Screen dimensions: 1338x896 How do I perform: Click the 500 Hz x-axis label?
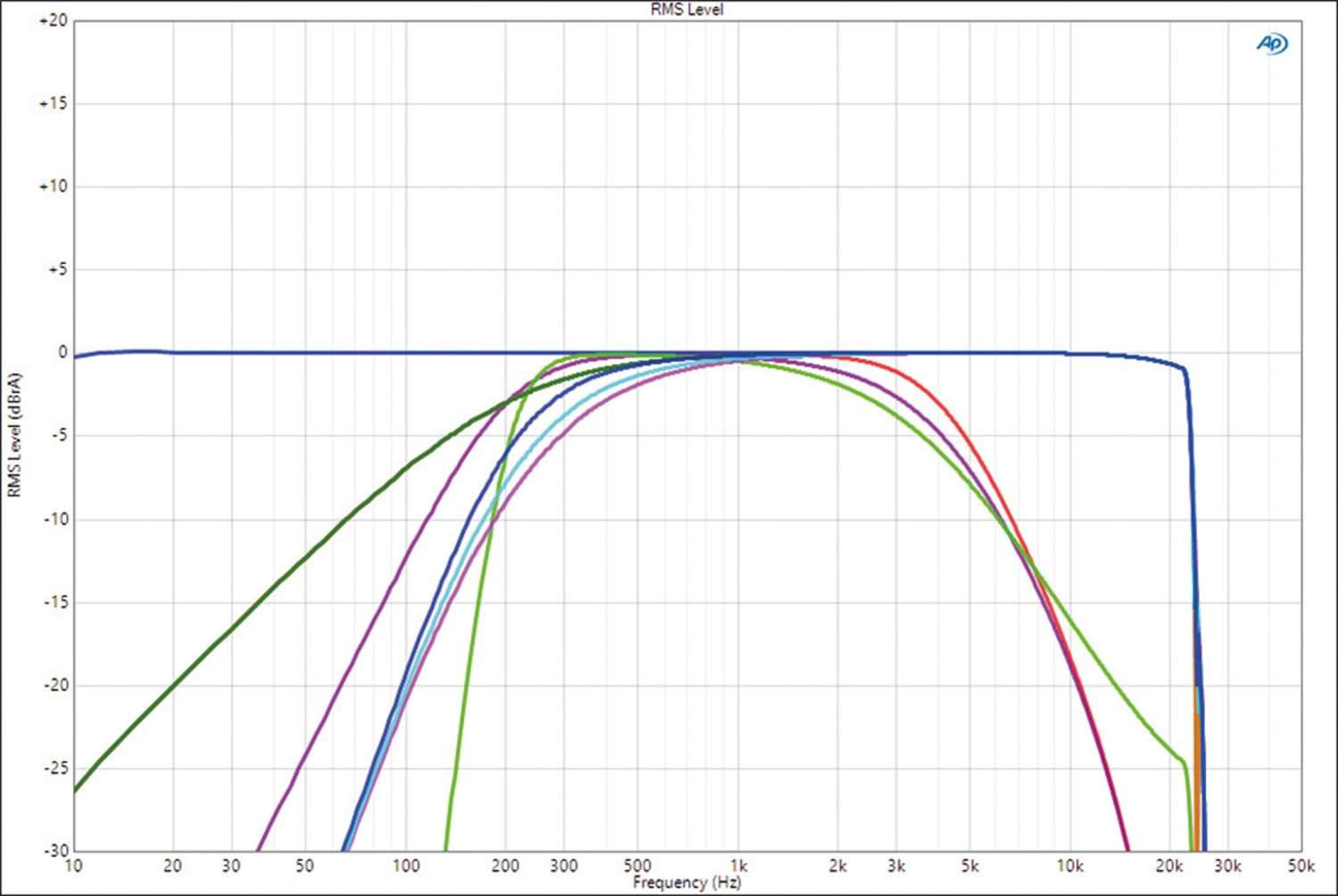coord(637,866)
